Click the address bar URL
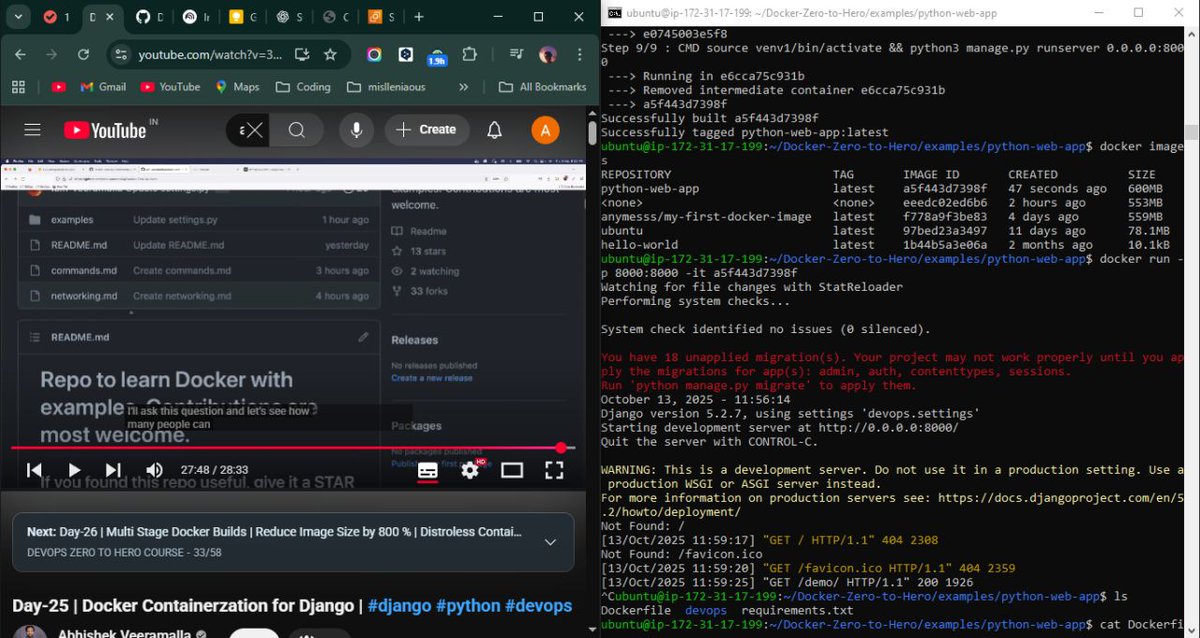This screenshot has height=638, width=1200. [x=210, y=55]
